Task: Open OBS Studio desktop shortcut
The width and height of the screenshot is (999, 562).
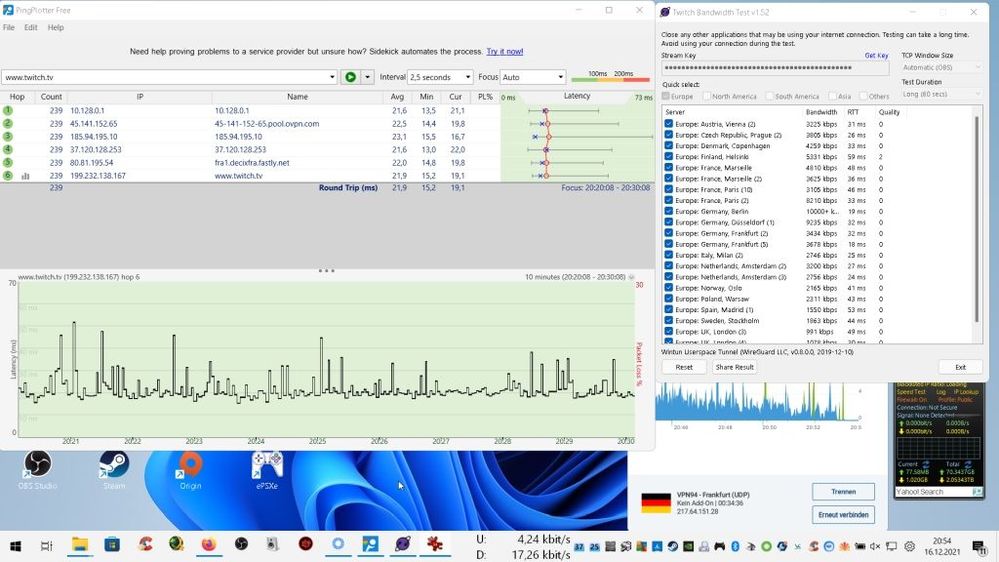Action: (38, 468)
